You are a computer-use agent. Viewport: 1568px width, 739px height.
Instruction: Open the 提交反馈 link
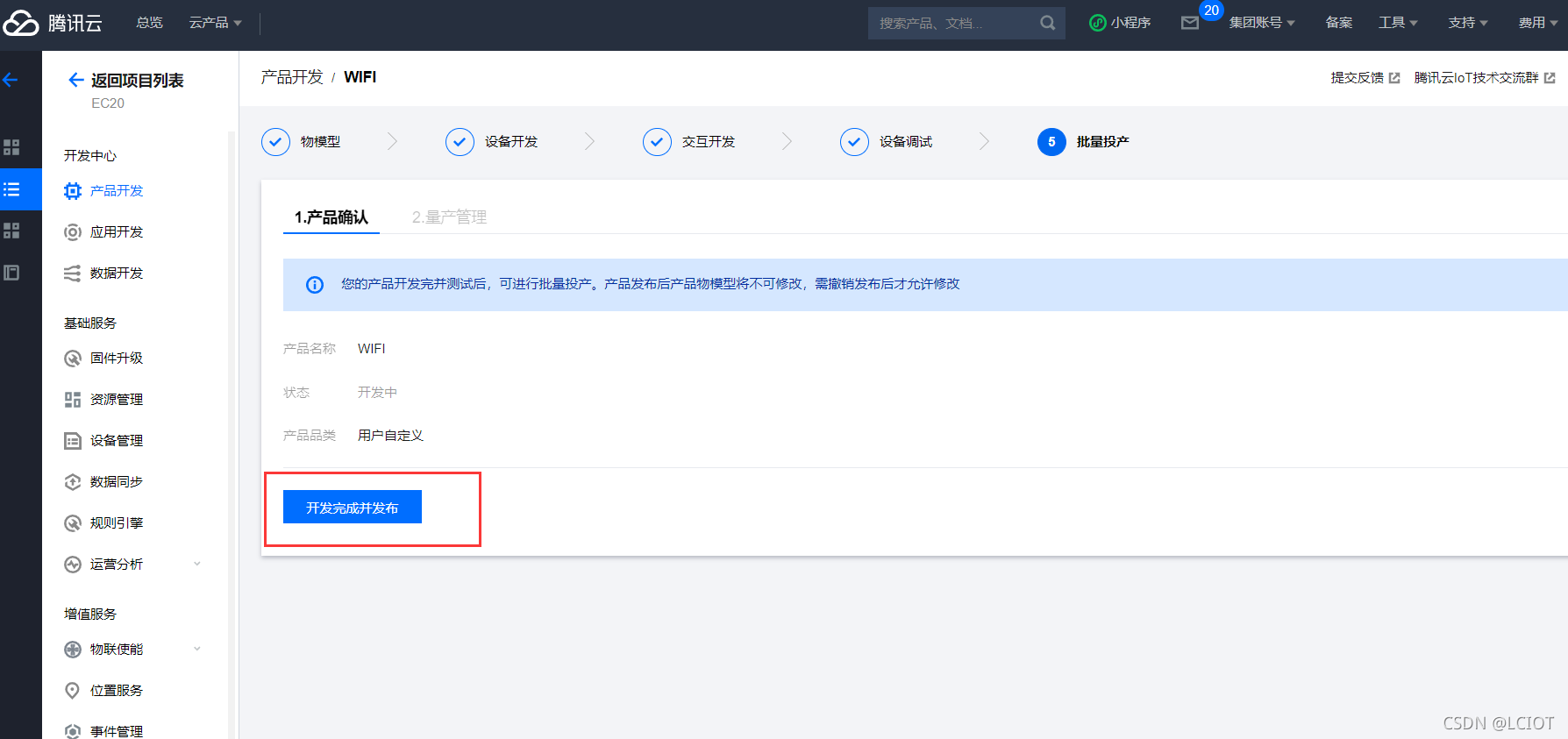point(1357,78)
